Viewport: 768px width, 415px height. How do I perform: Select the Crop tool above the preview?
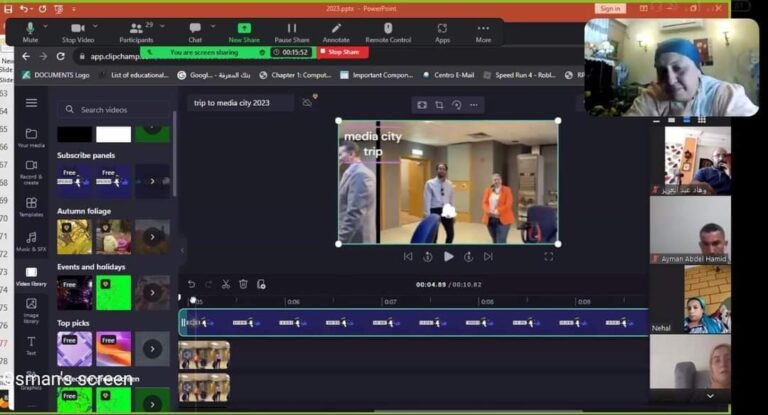pyautogui.click(x=439, y=104)
